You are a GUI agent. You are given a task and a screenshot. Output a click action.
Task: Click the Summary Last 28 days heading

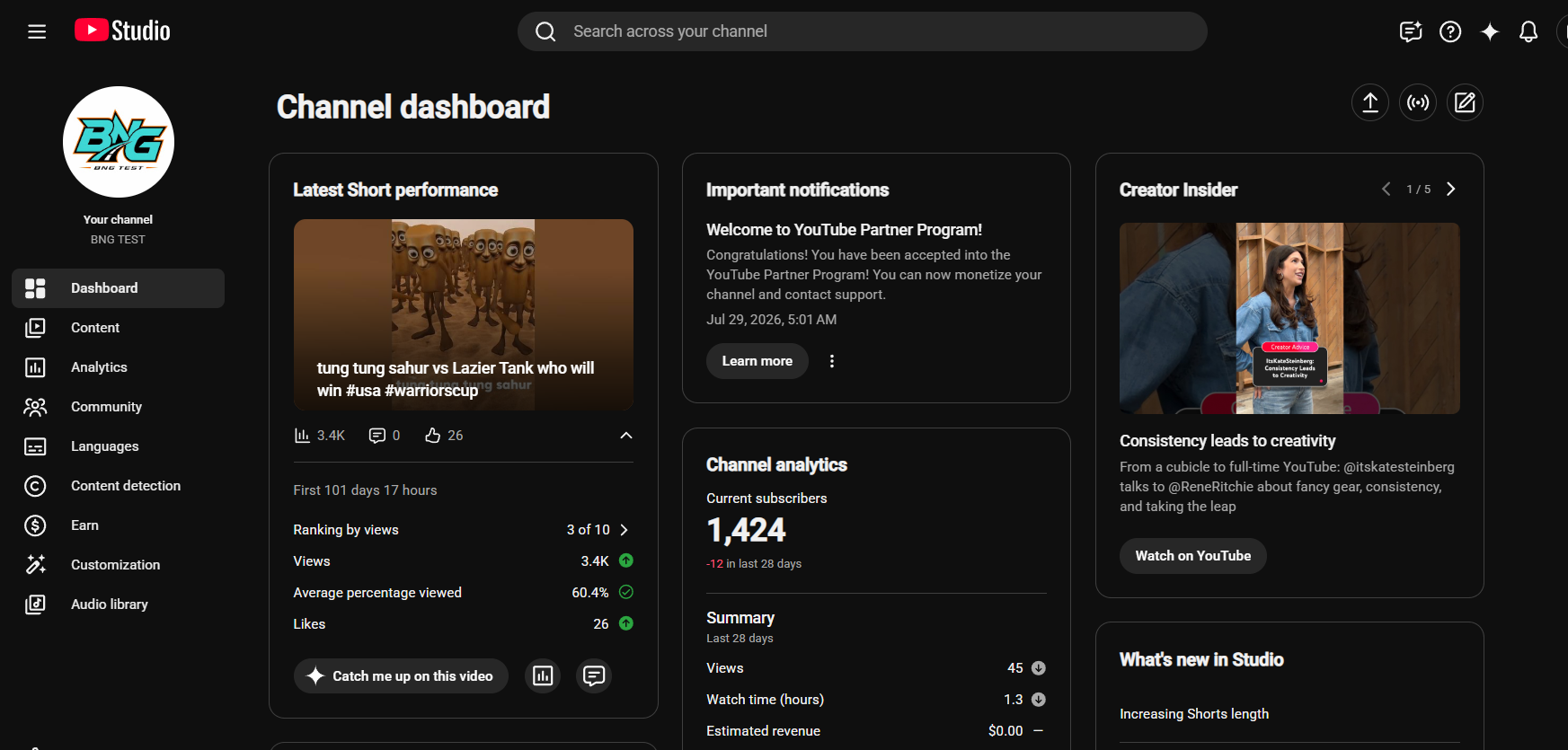(740, 627)
